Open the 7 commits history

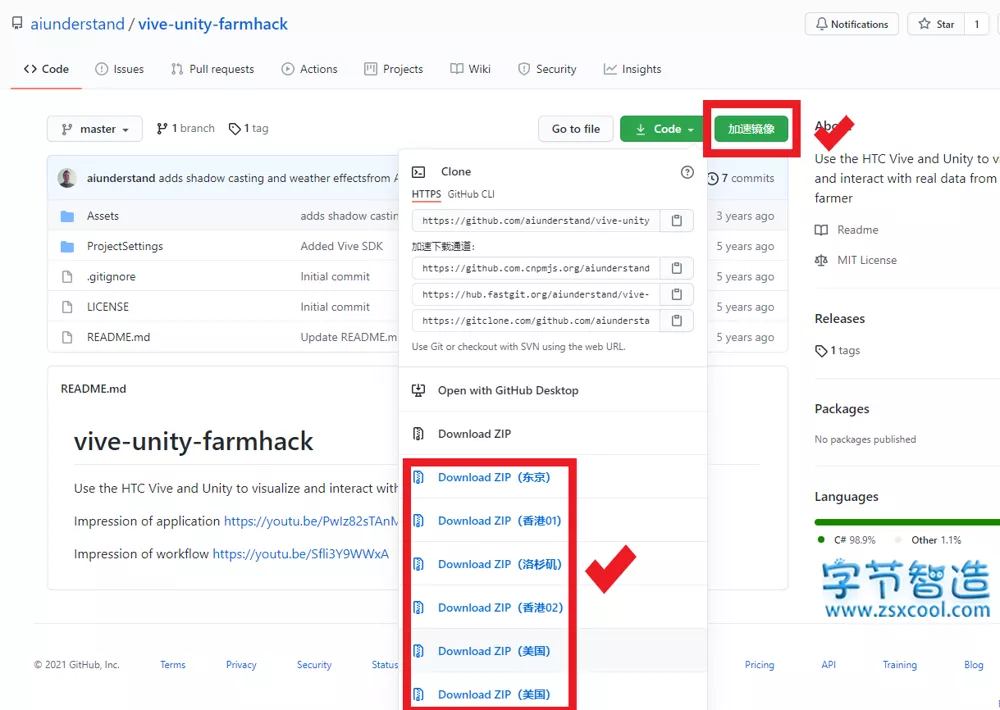pyautogui.click(x=741, y=178)
